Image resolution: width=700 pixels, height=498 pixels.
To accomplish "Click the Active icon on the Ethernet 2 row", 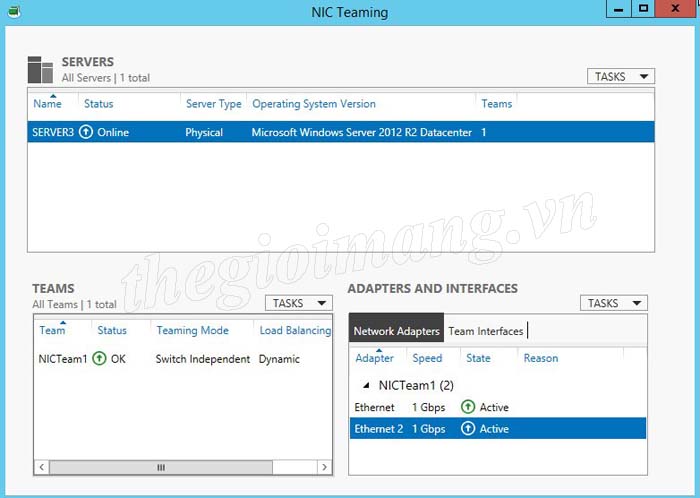I will pos(467,428).
